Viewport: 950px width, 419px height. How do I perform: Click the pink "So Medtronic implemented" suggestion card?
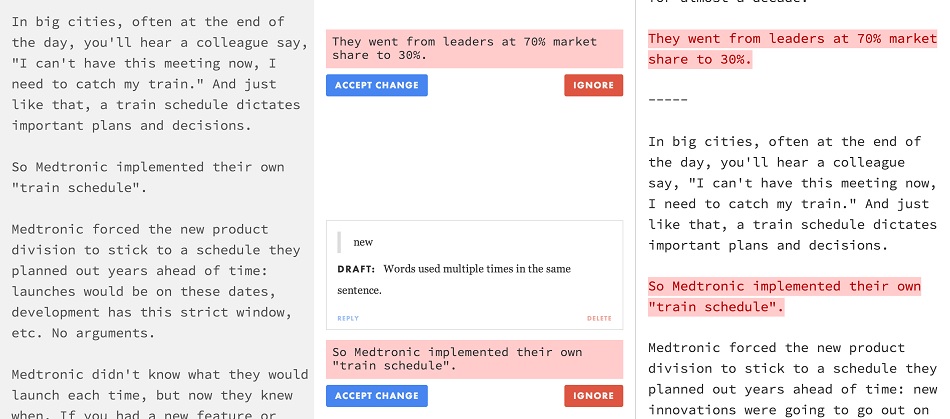(x=474, y=359)
